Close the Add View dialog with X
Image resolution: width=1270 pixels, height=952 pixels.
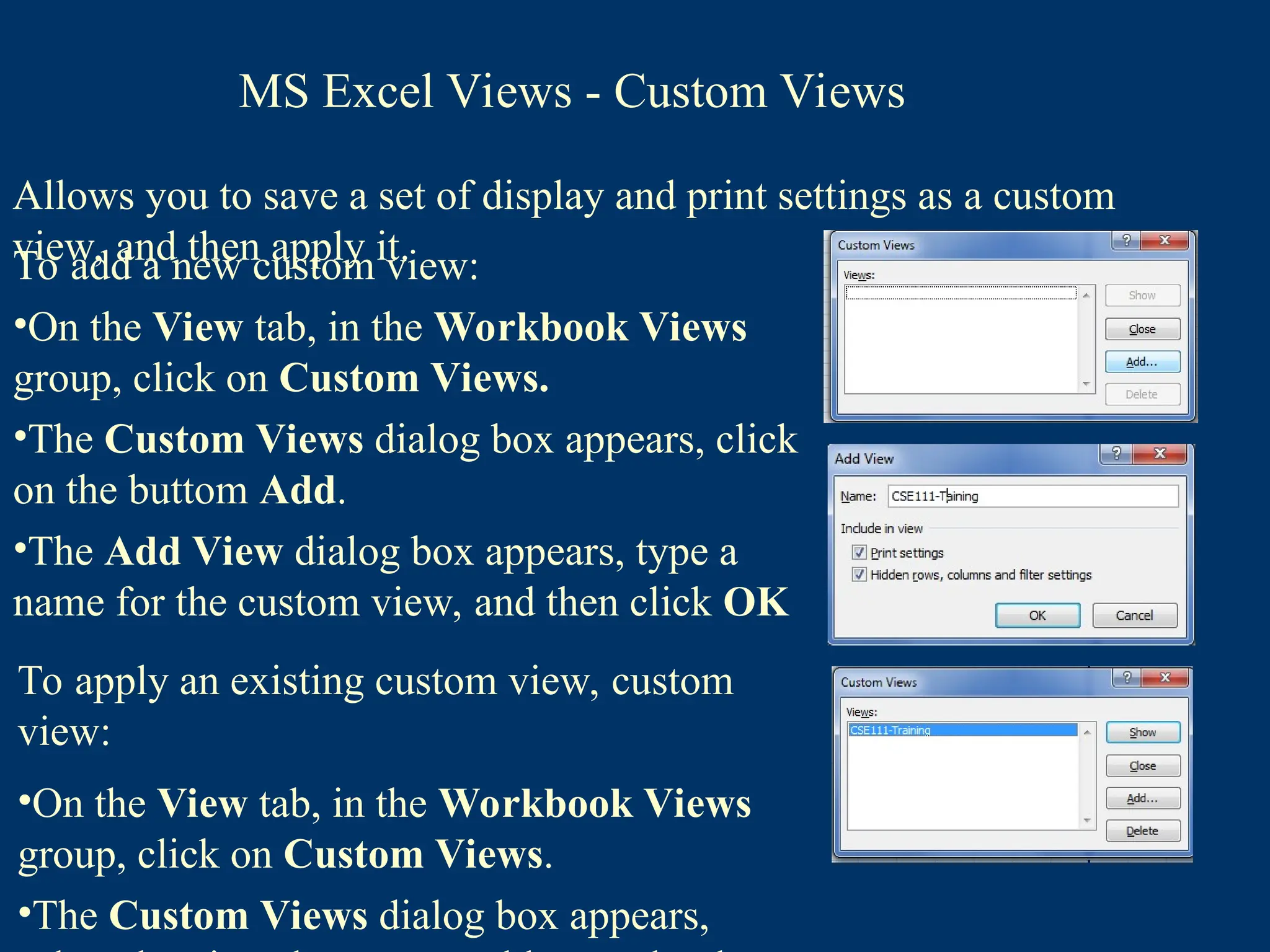tap(1160, 453)
